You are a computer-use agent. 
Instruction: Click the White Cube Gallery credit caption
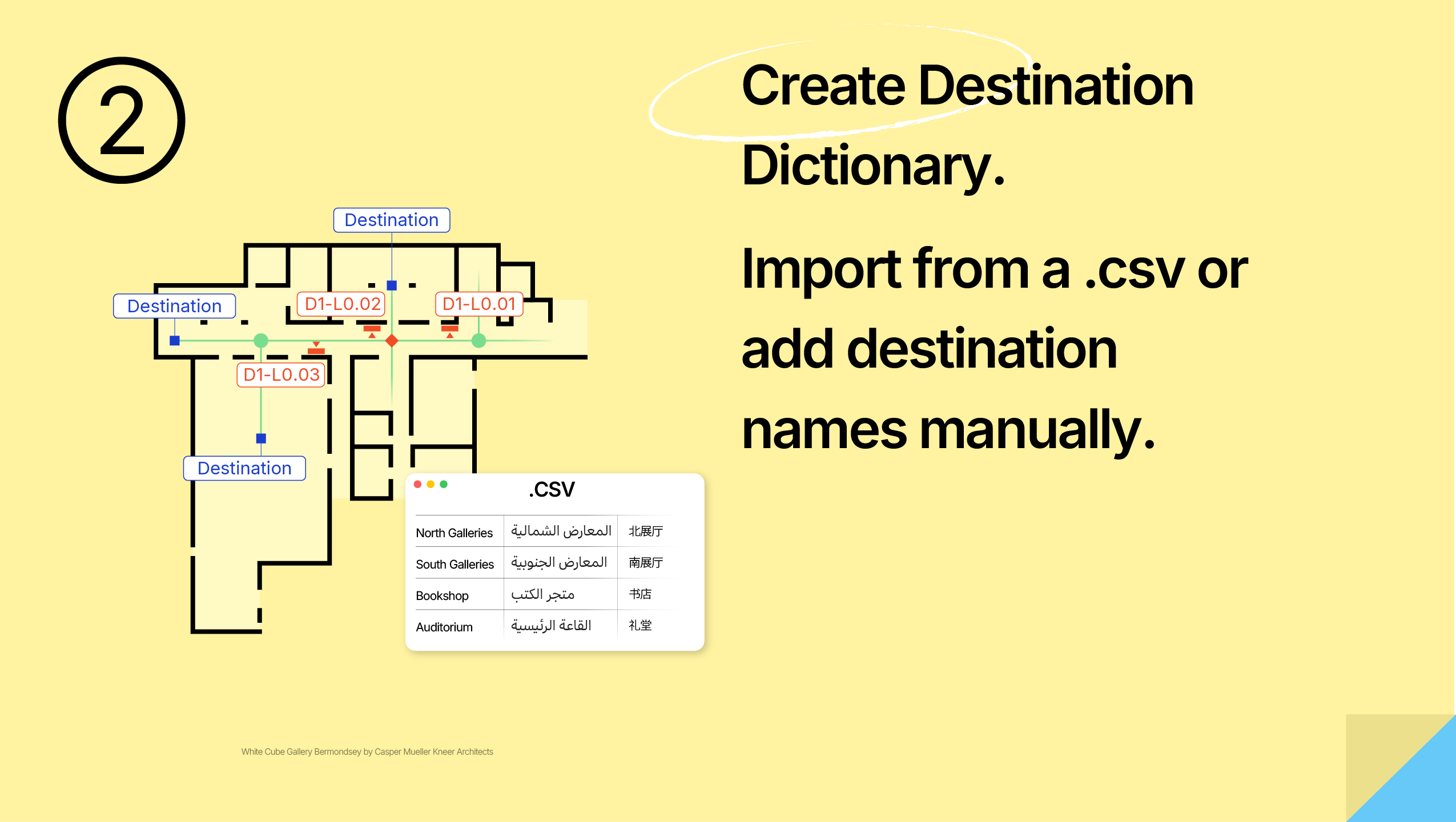tap(367, 752)
